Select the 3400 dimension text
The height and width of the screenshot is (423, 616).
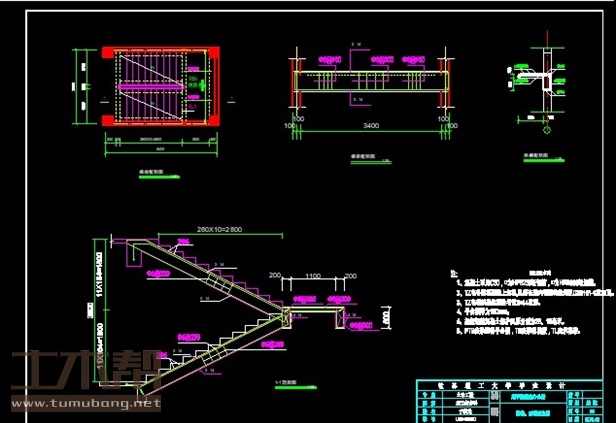(x=370, y=127)
